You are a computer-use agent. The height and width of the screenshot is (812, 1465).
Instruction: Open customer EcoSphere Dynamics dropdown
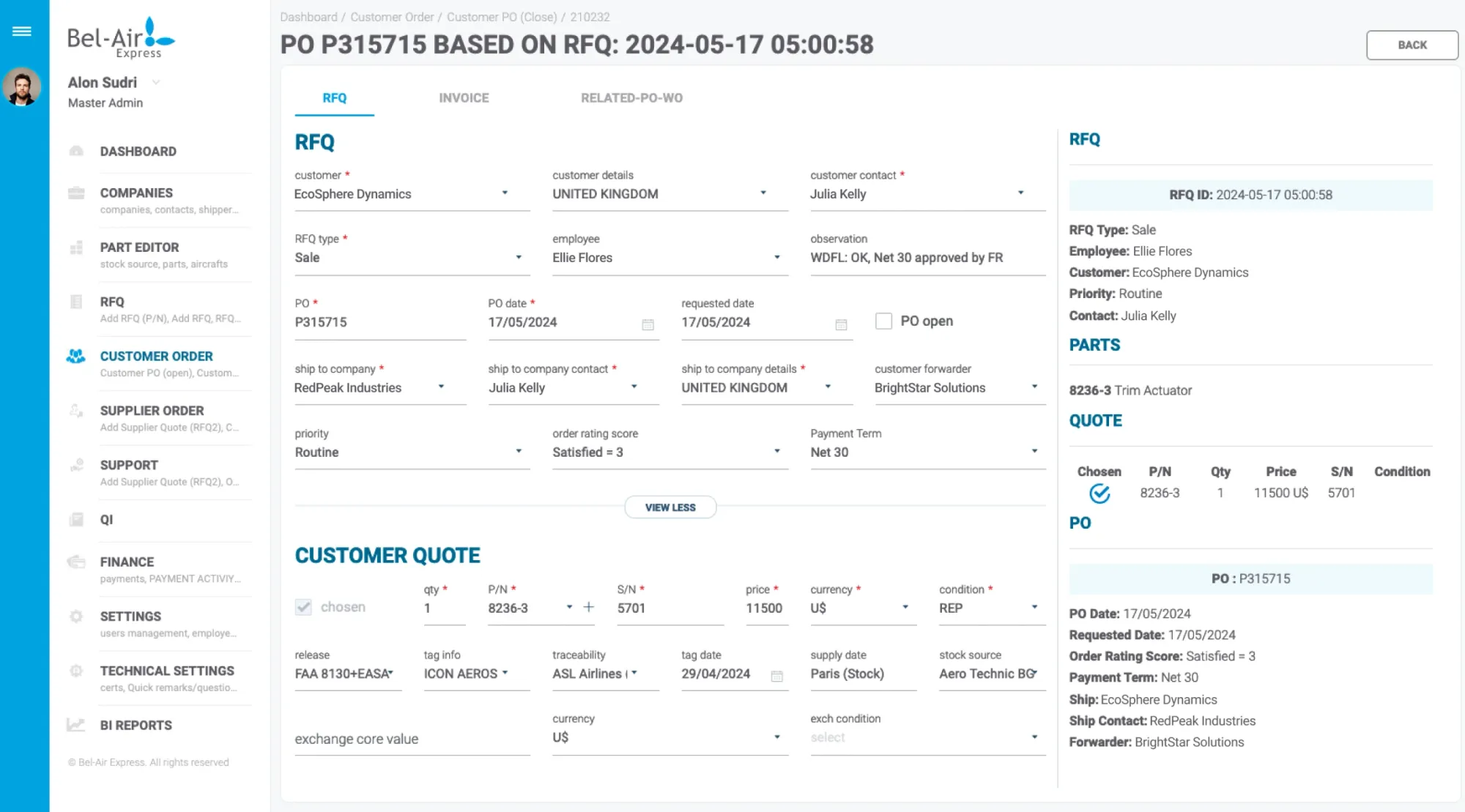point(412,194)
